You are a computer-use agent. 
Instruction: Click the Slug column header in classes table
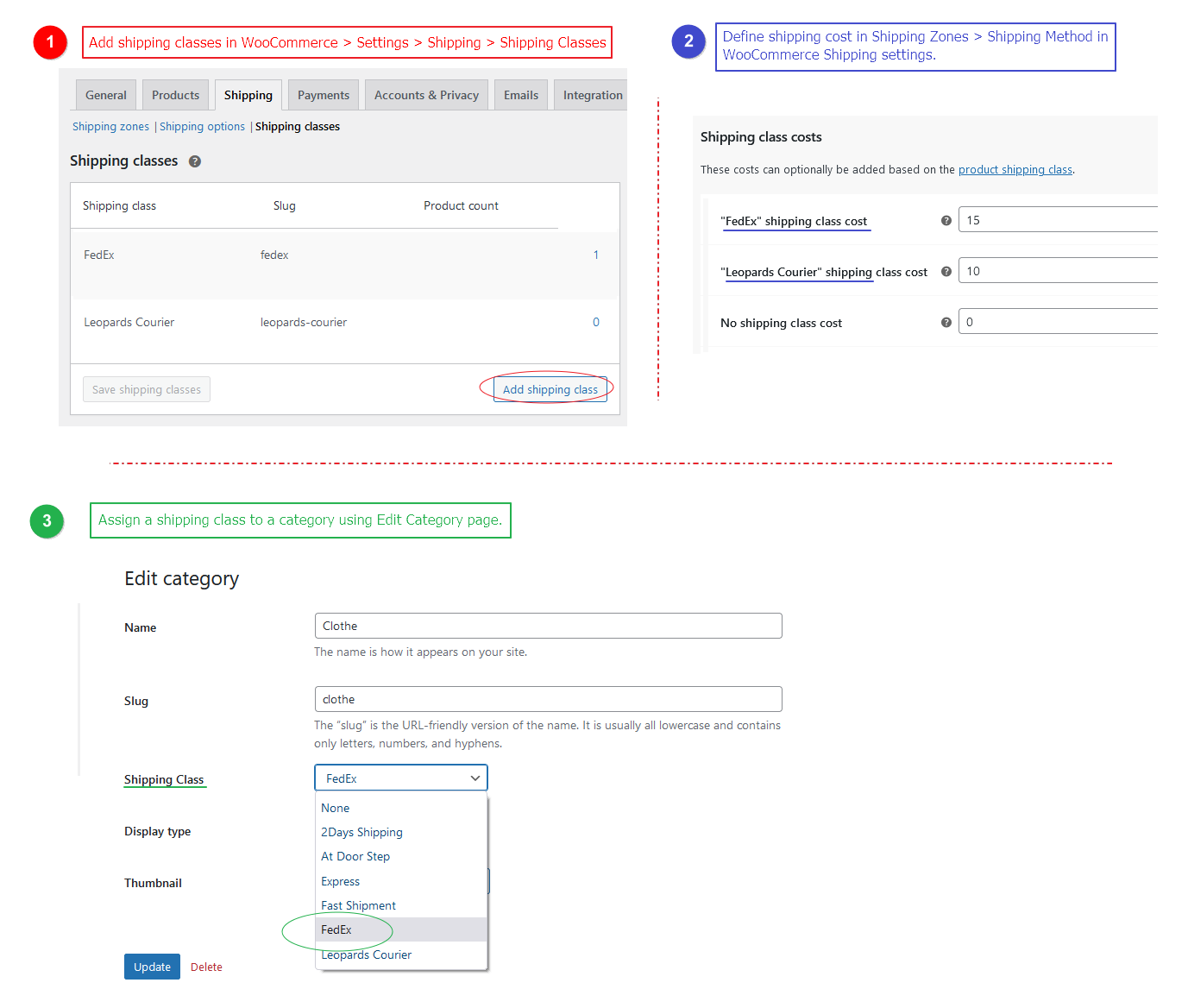(x=285, y=205)
